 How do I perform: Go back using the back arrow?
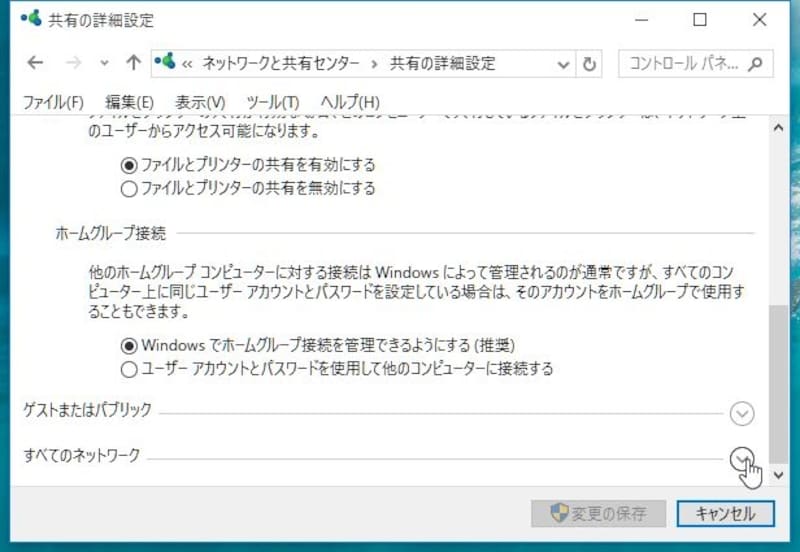tap(35, 63)
